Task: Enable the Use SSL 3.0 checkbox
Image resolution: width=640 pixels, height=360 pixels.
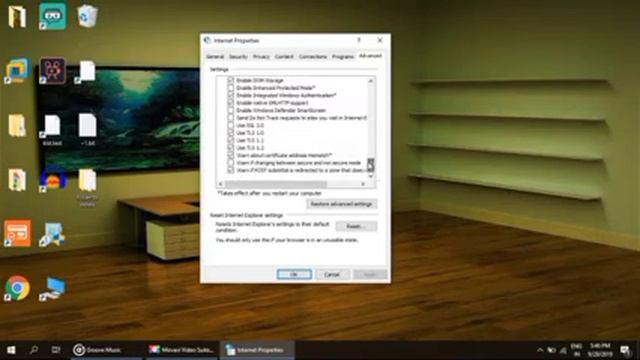Action: click(x=231, y=125)
